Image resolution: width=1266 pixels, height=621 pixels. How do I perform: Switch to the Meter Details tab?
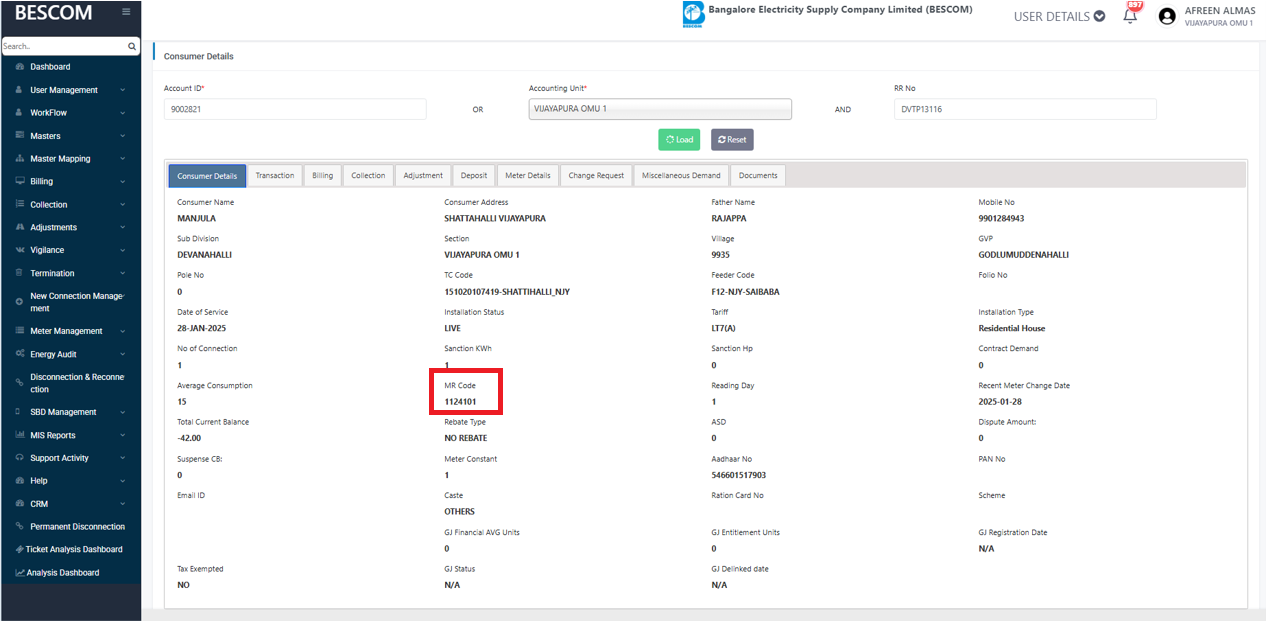click(x=528, y=176)
